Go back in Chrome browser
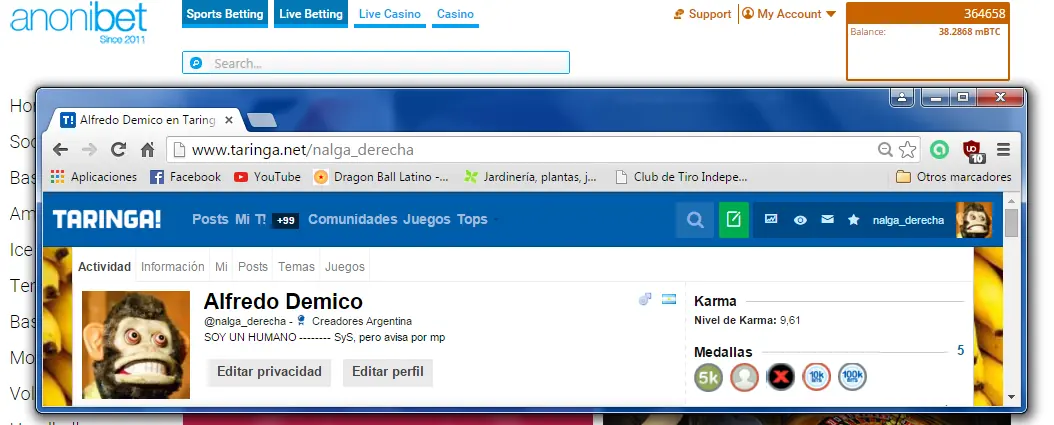The width and height of the screenshot is (1054, 425). [x=60, y=149]
